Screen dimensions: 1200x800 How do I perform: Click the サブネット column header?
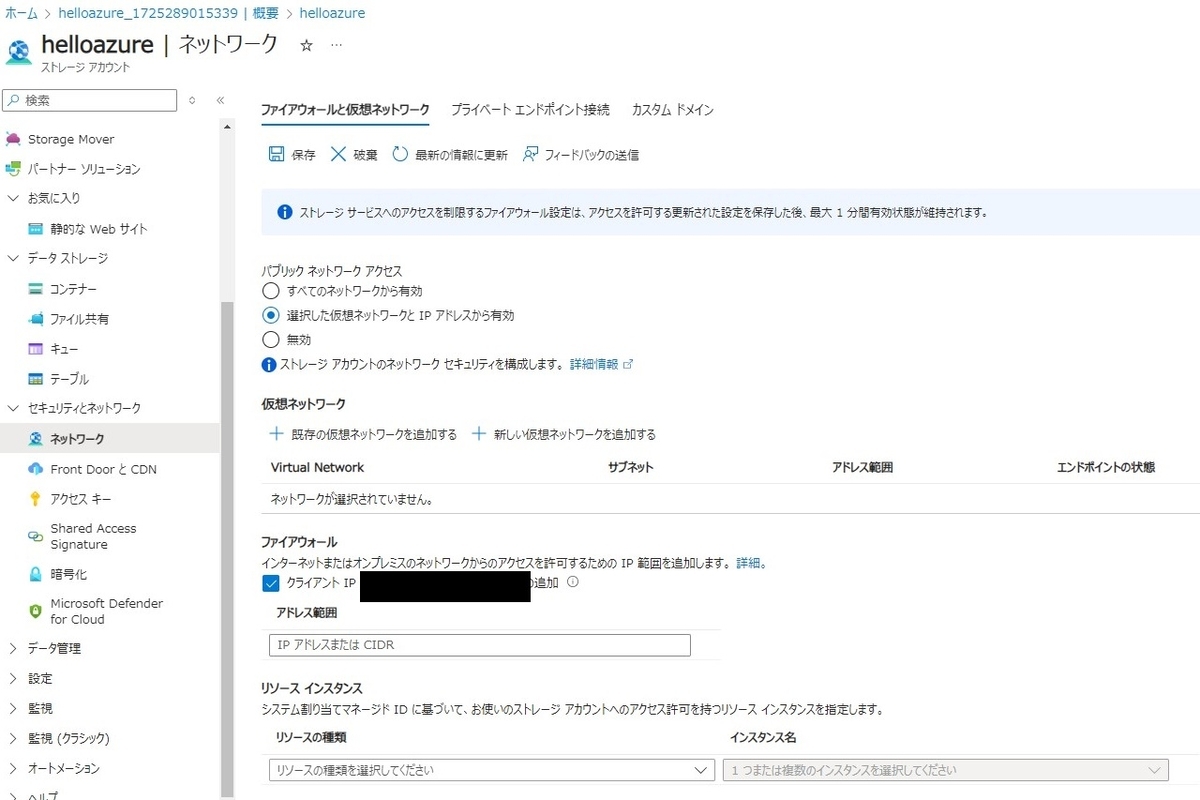click(630, 467)
